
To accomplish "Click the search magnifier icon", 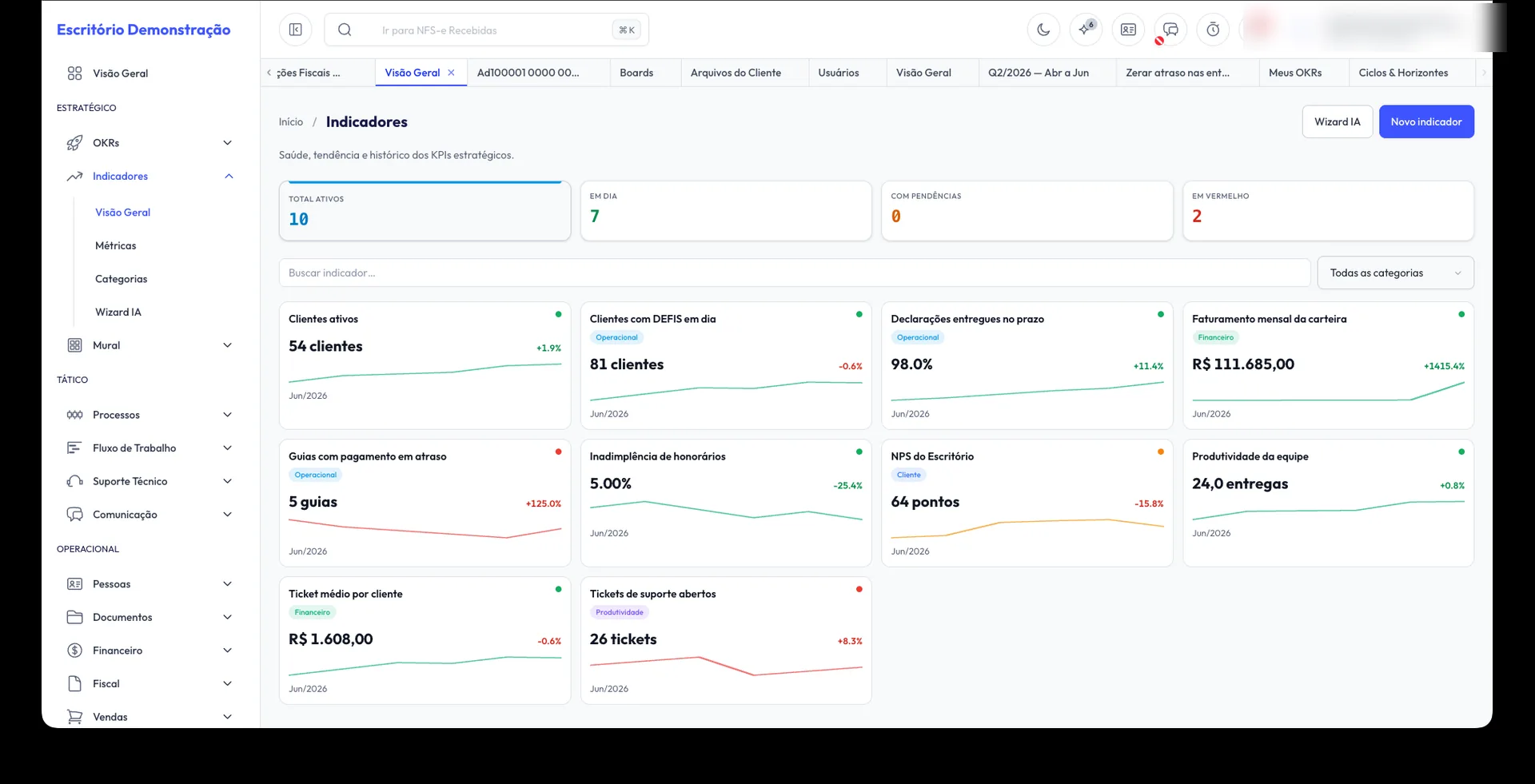I will (x=345, y=30).
